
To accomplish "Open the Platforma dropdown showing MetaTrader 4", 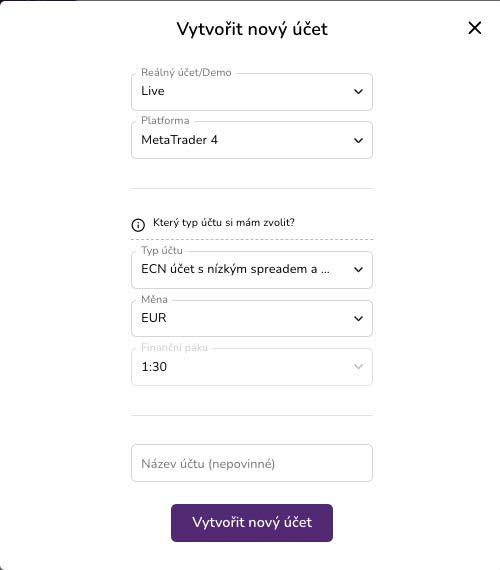I will pos(252,140).
